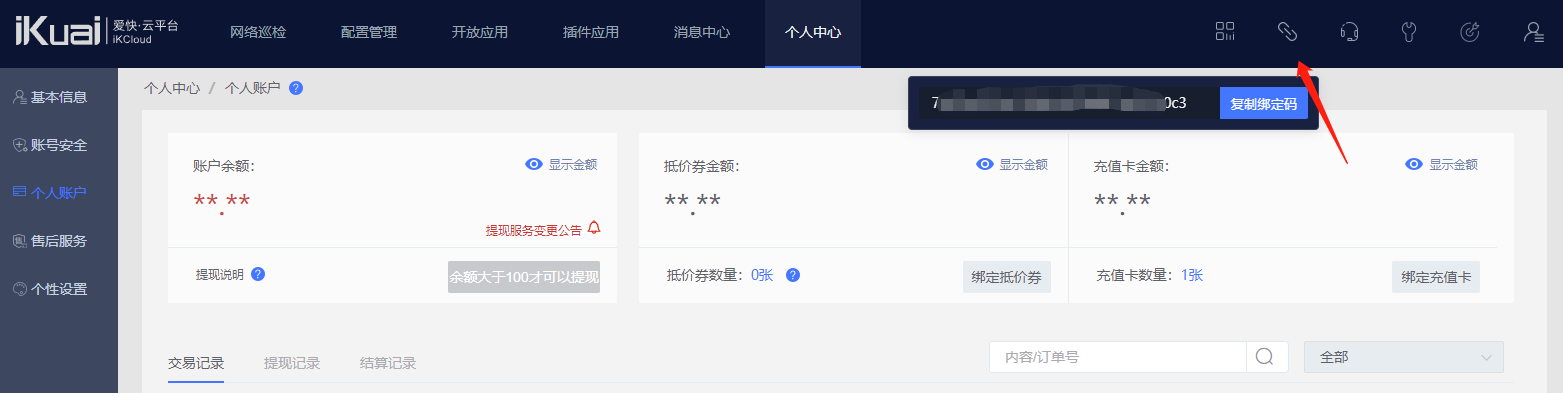
Task: Open the 网络巡检 top menu
Action: [x=258, y=32]
